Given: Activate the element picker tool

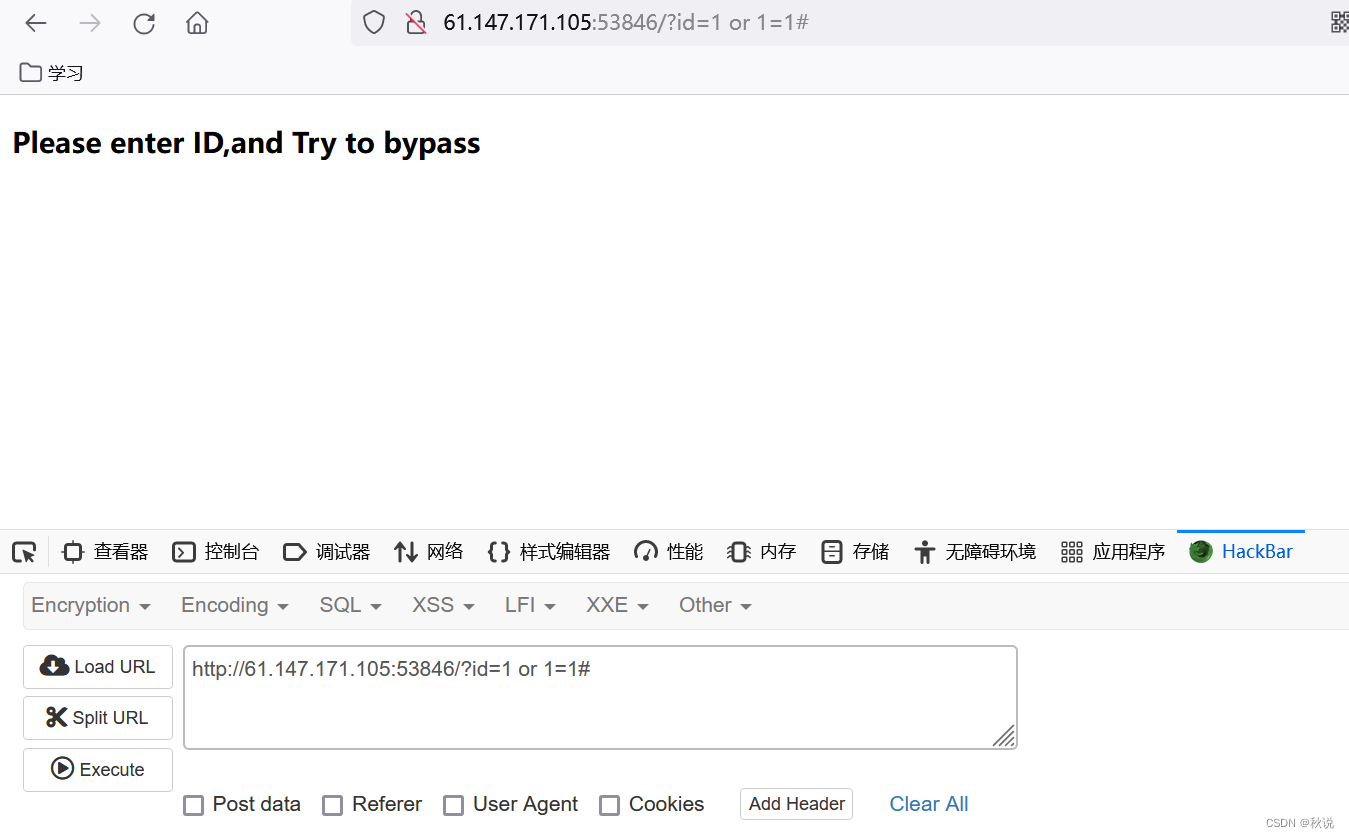Looking at the screenshot, I should tap(24, 551).
